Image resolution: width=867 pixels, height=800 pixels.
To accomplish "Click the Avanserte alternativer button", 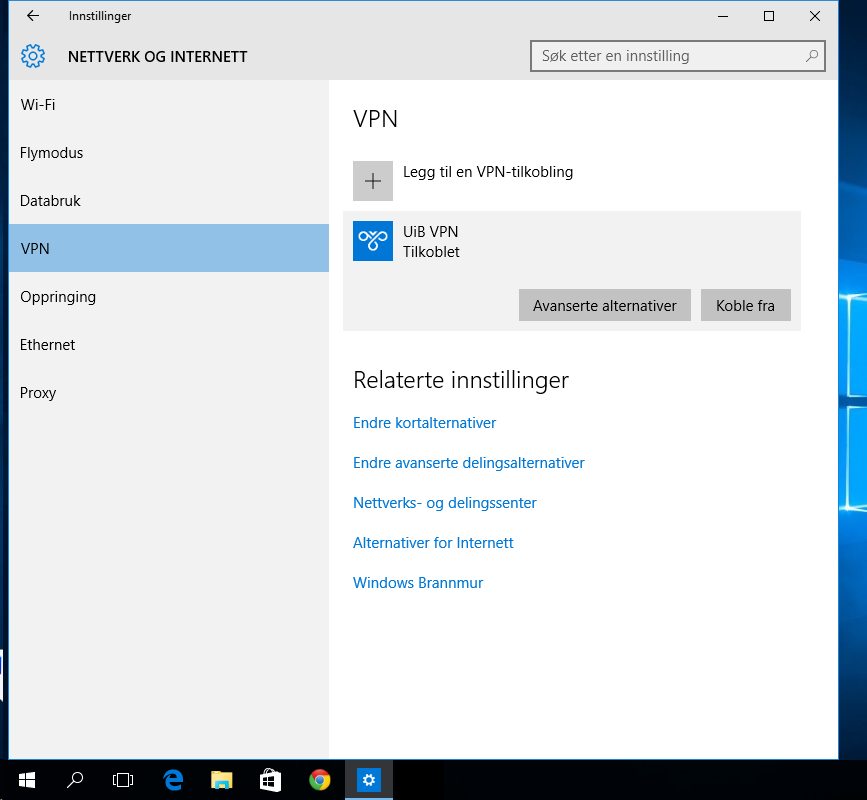I will [604, 305].
